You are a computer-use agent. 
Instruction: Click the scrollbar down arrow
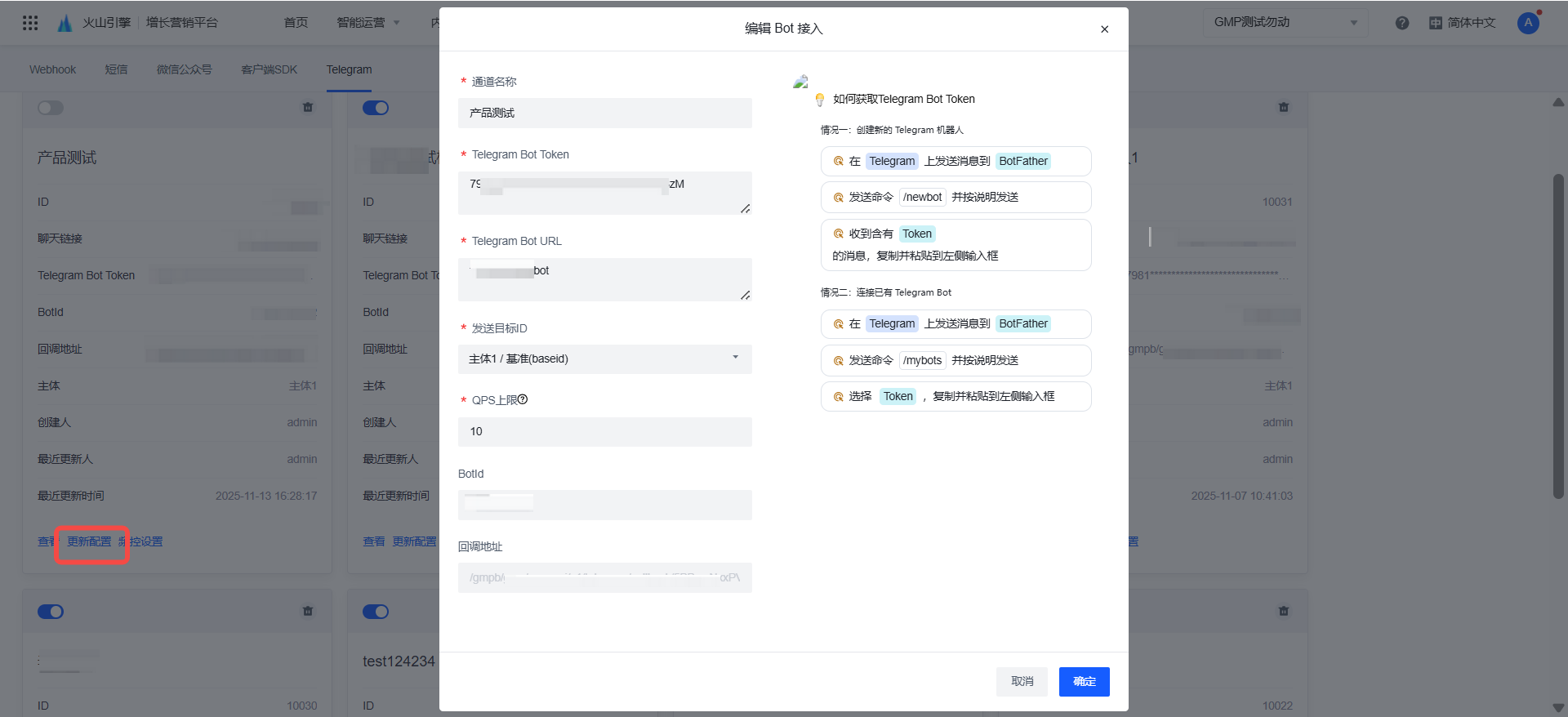[1558, 707]
